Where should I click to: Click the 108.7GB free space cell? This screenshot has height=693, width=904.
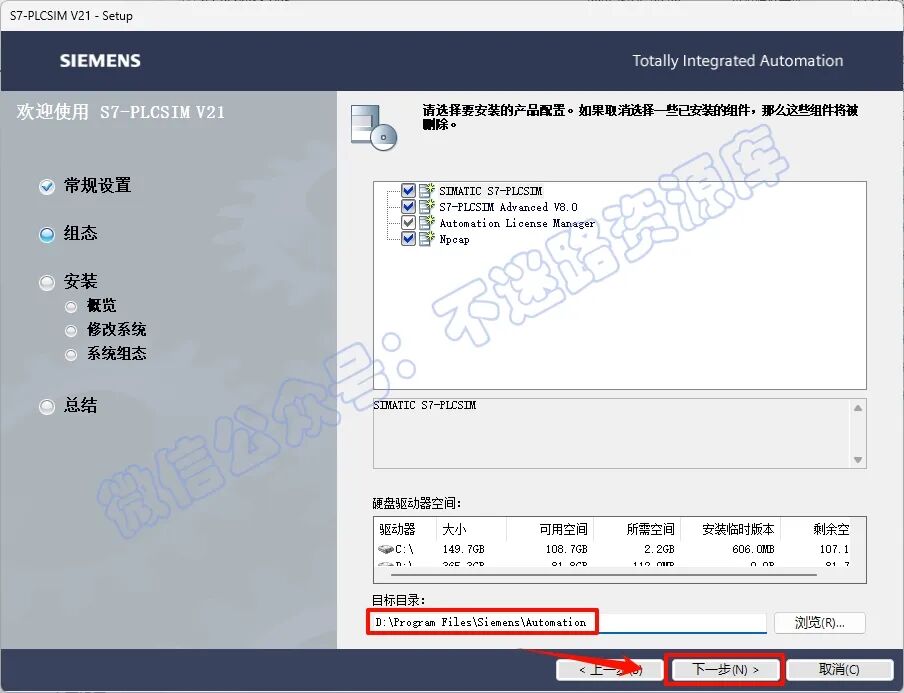[566, 549]
